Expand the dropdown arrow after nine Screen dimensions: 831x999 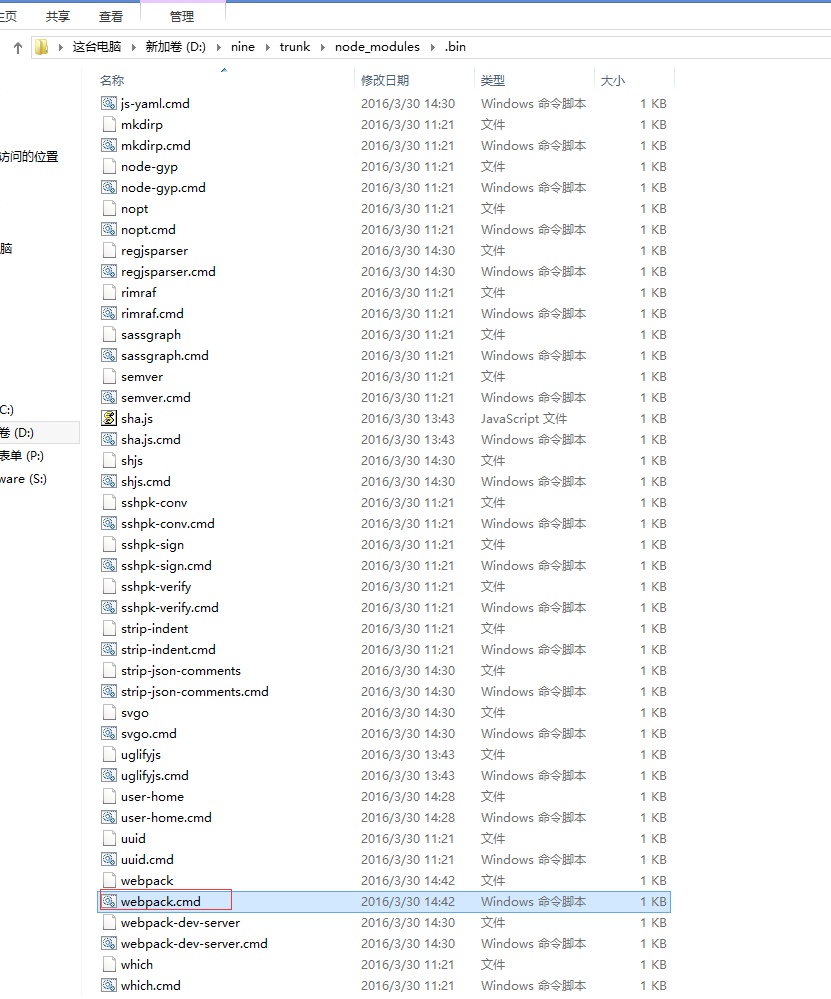pos(268,47)
